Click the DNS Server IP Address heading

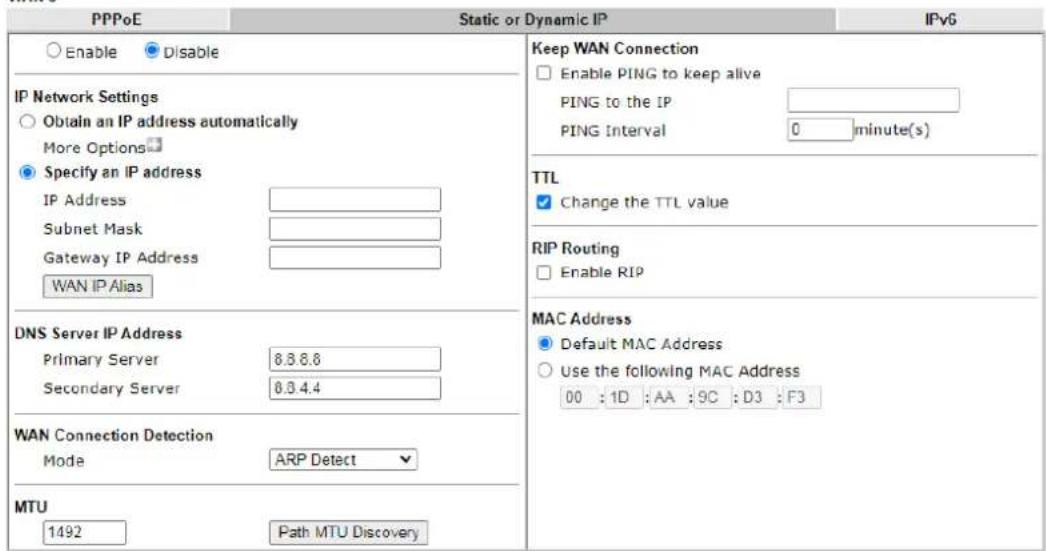point(98,333)
